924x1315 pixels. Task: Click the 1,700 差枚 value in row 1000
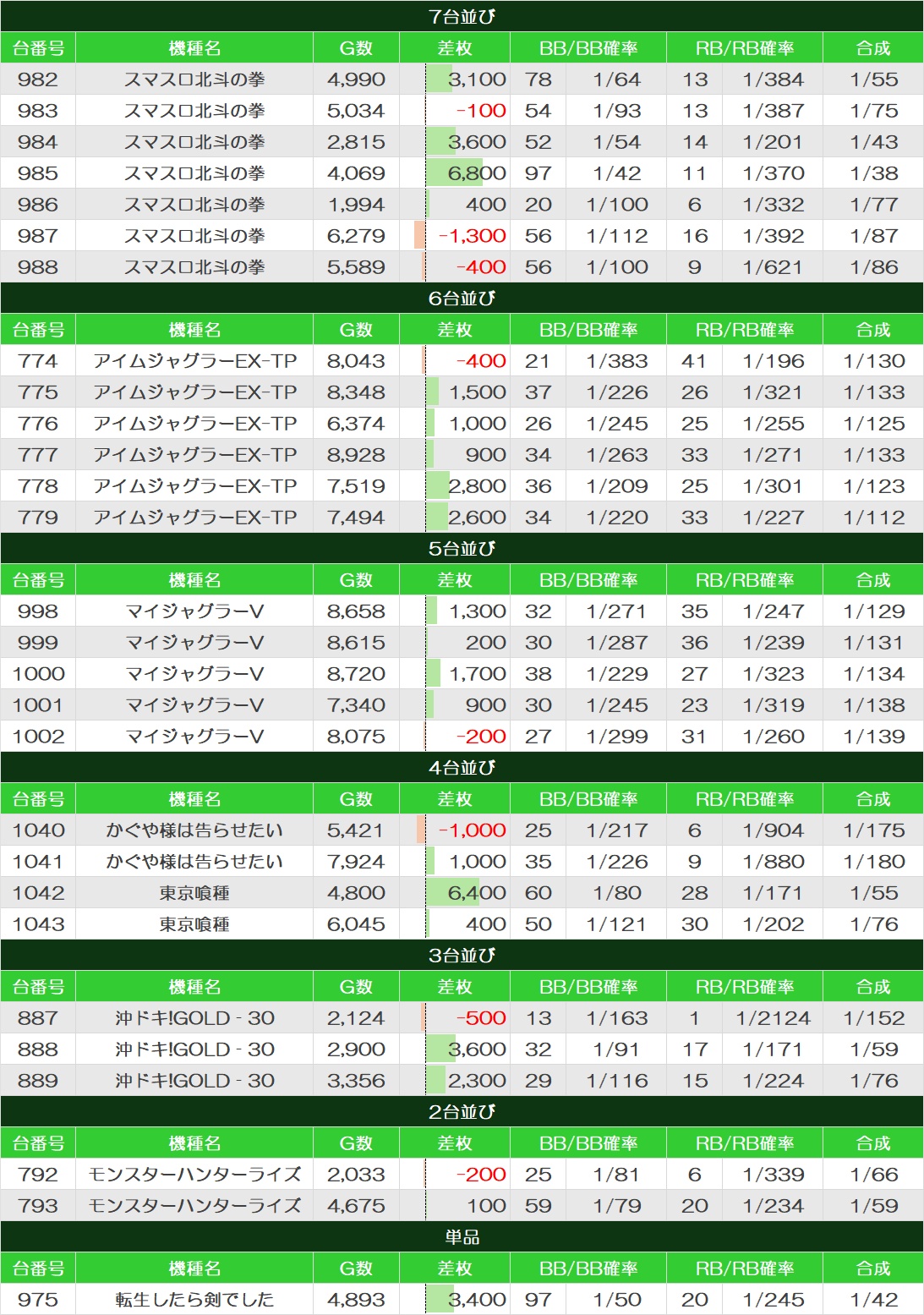(478, 674)
